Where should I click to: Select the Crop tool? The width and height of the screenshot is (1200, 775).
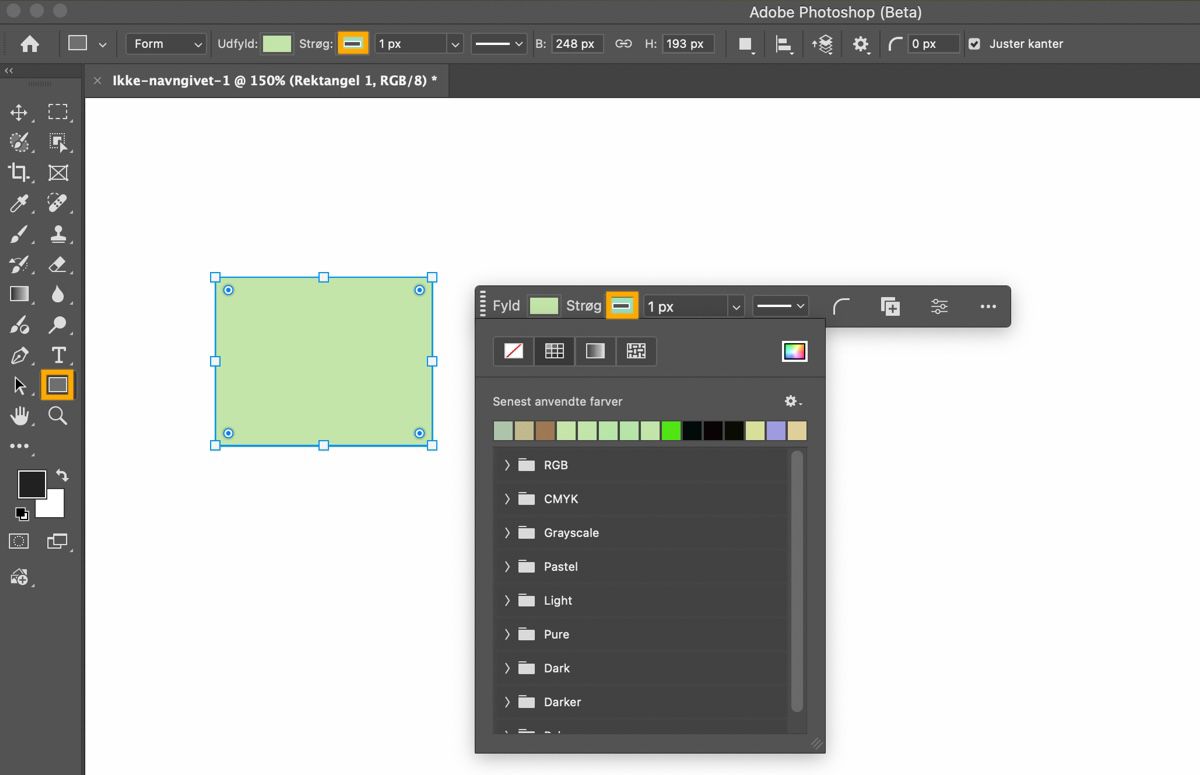[x=19, y=173]
